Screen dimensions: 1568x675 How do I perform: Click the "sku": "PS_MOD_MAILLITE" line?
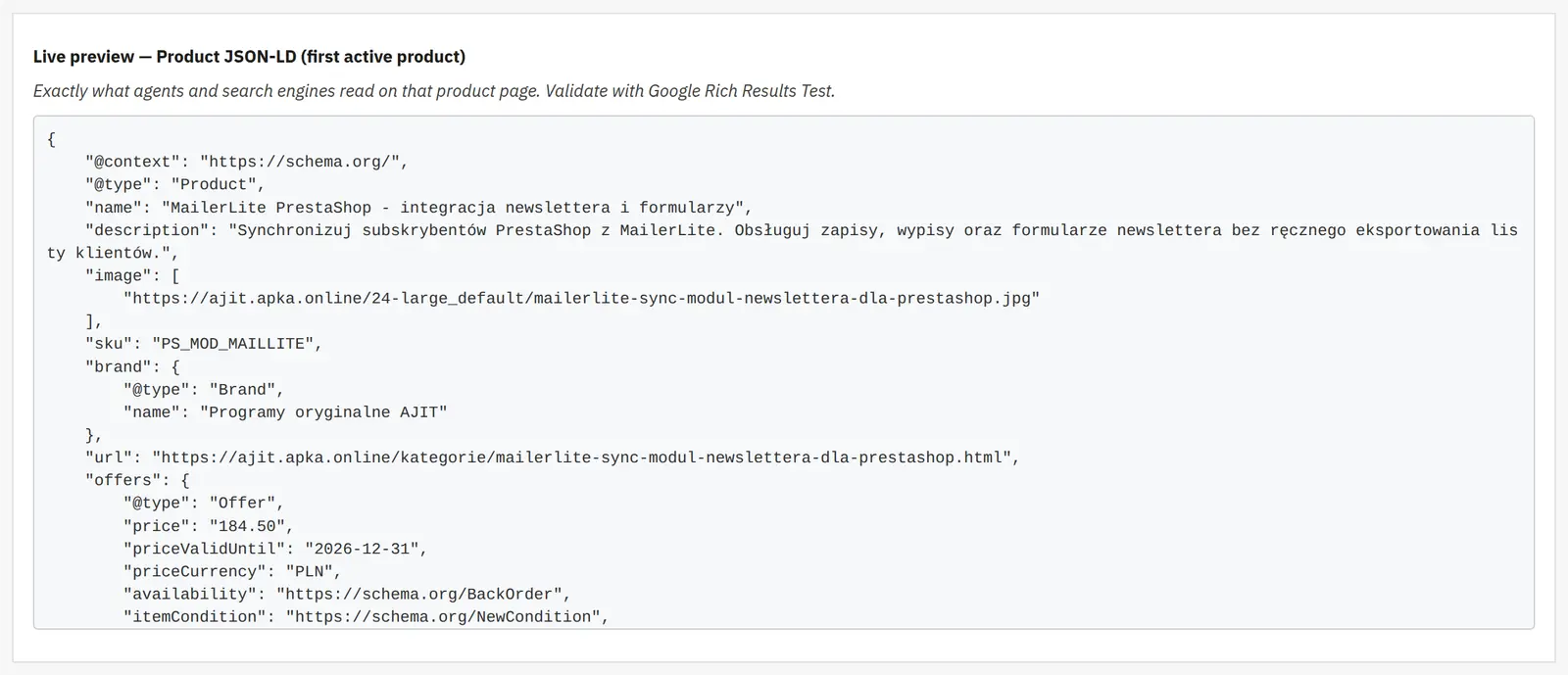204,344
